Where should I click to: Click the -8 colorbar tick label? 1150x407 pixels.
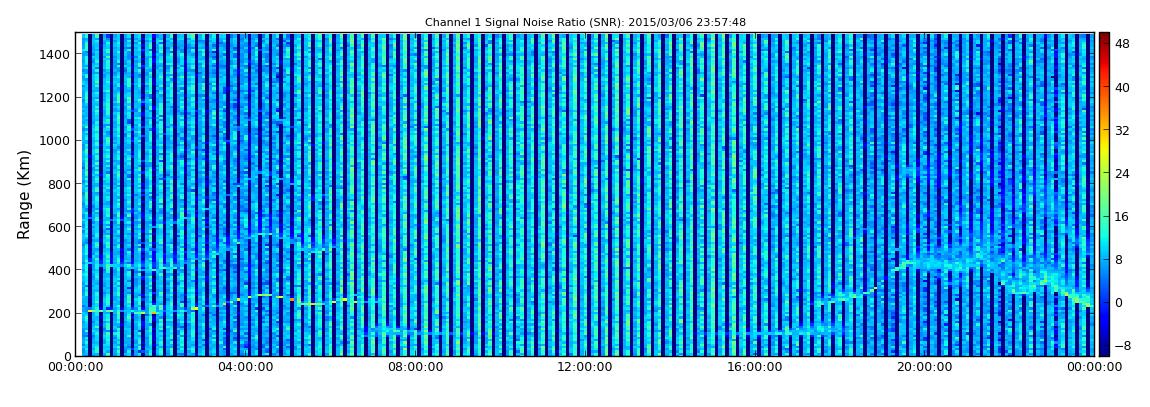[1122, 345]
